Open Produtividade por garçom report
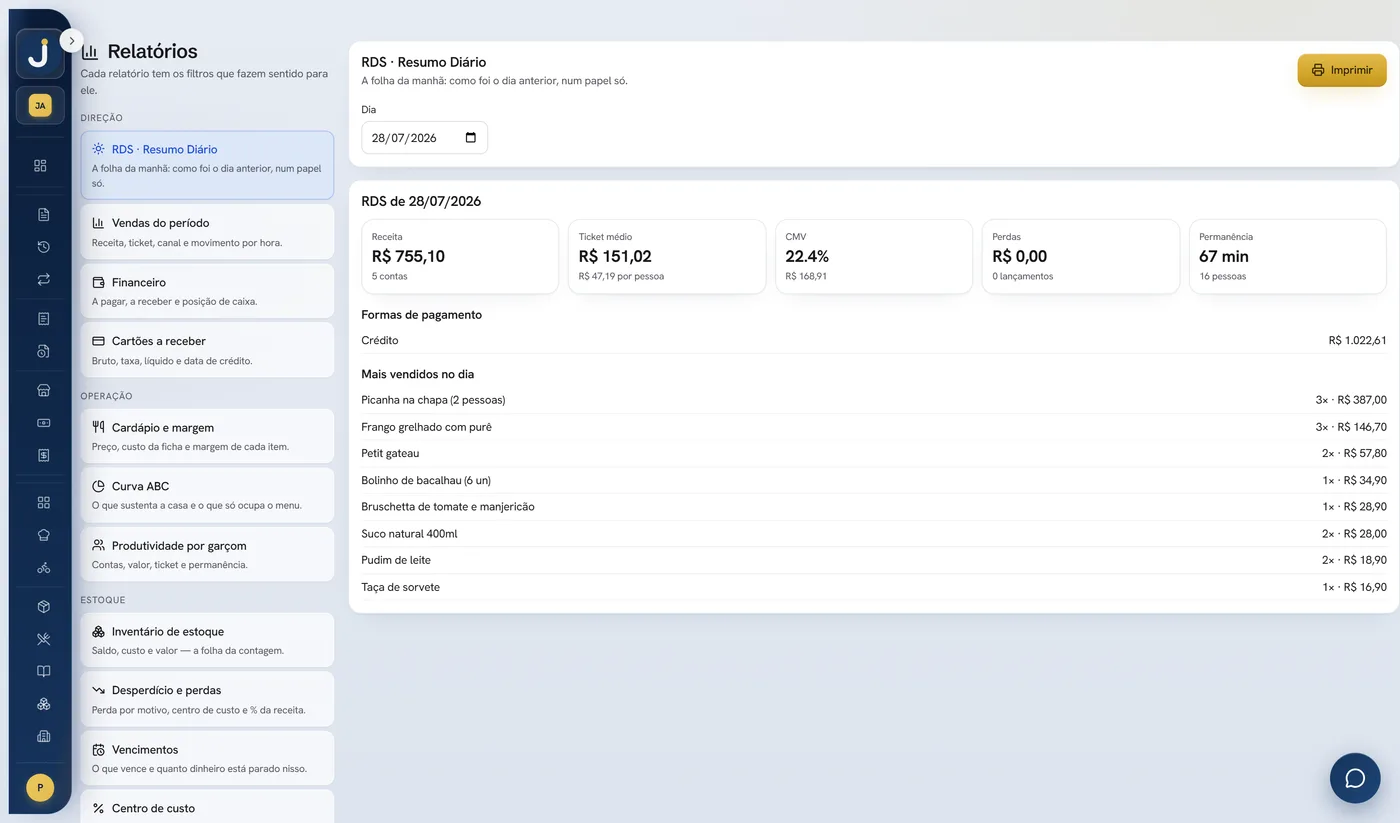Image resolution: width=1400 pixels, height=823 pixels. [207, 554]
